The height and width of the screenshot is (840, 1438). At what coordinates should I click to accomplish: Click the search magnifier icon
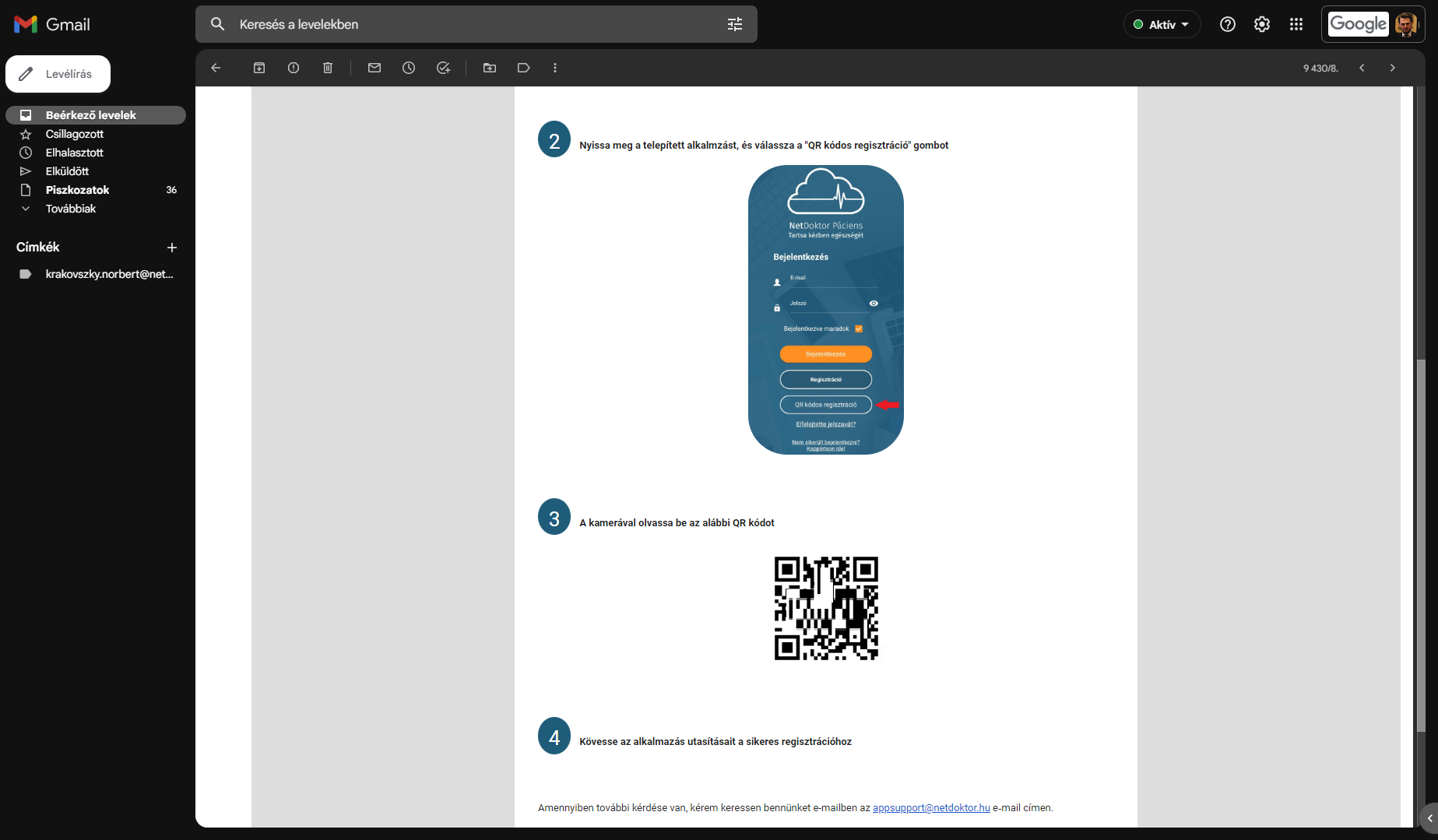coord(218,24)
